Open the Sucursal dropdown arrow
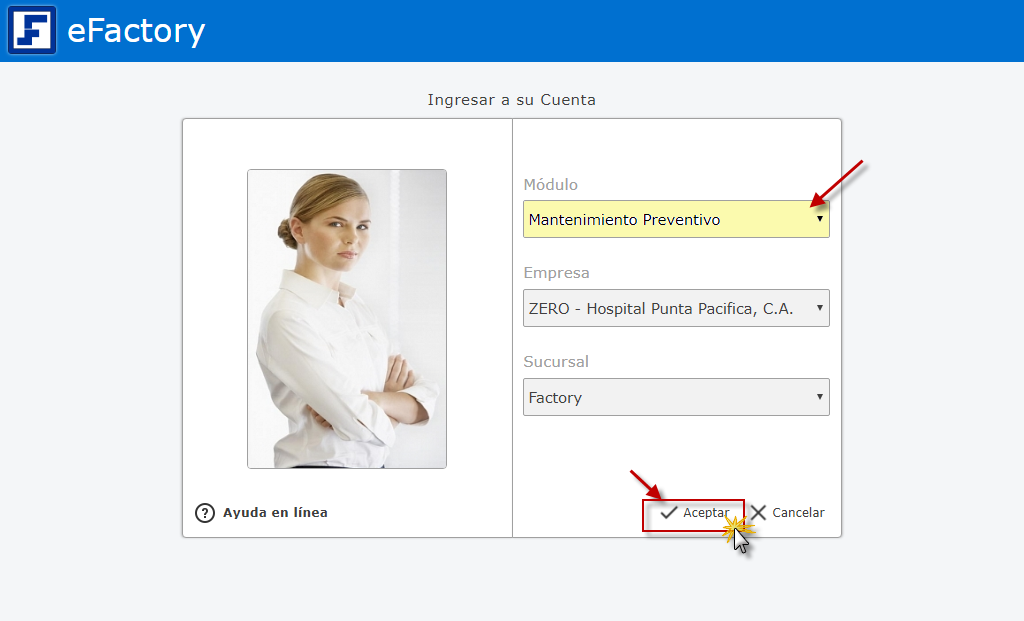The width and height of the screenshot is (1024, 621). coord(820,397)
